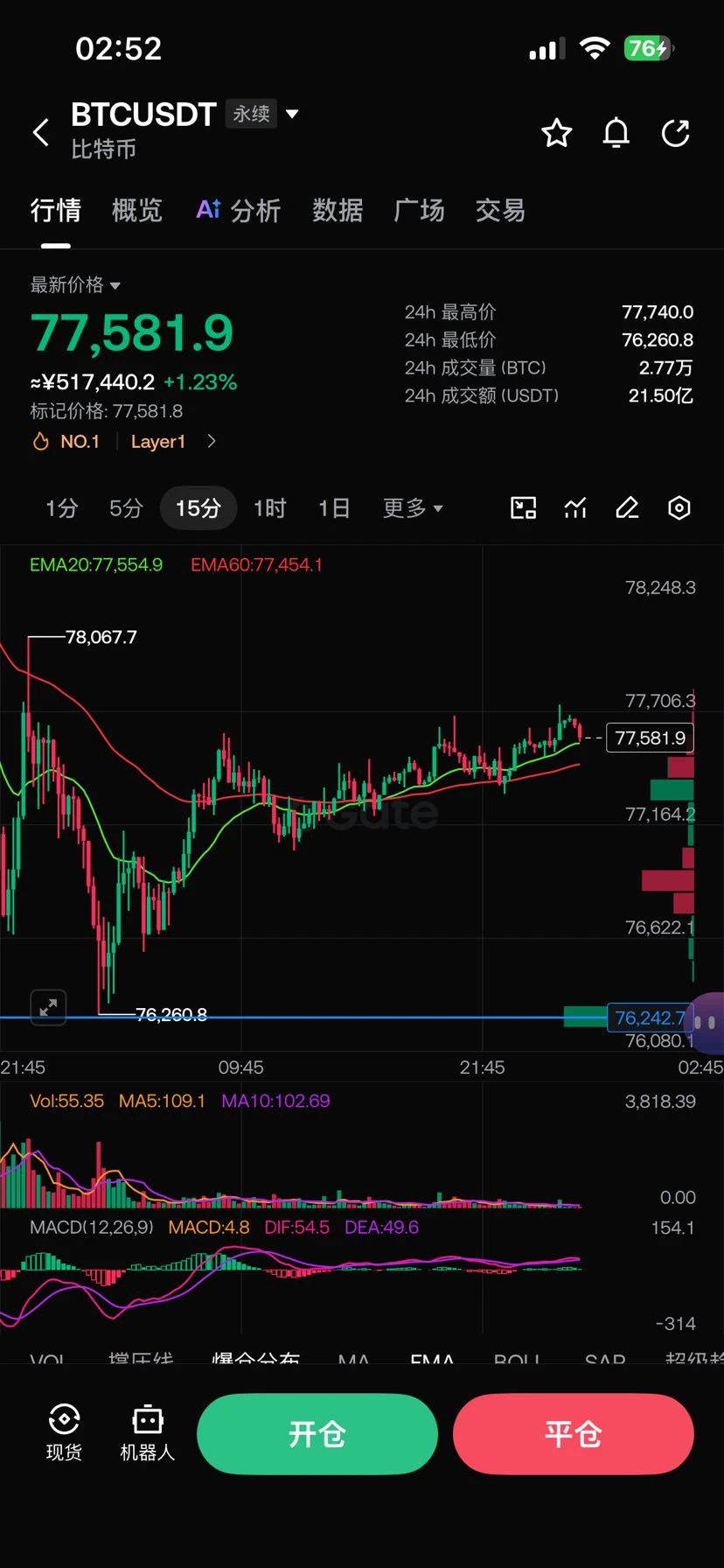Tap the MACD(12,26,9) indicator label
The image size is (724, 1568).
click(91, 1228)
